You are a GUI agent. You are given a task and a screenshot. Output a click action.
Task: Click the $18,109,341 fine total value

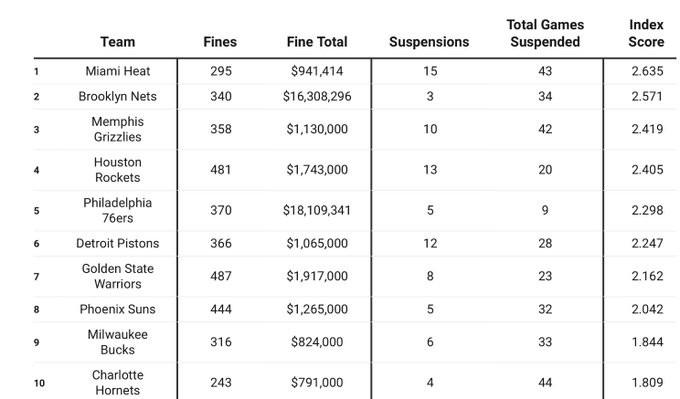317,210
